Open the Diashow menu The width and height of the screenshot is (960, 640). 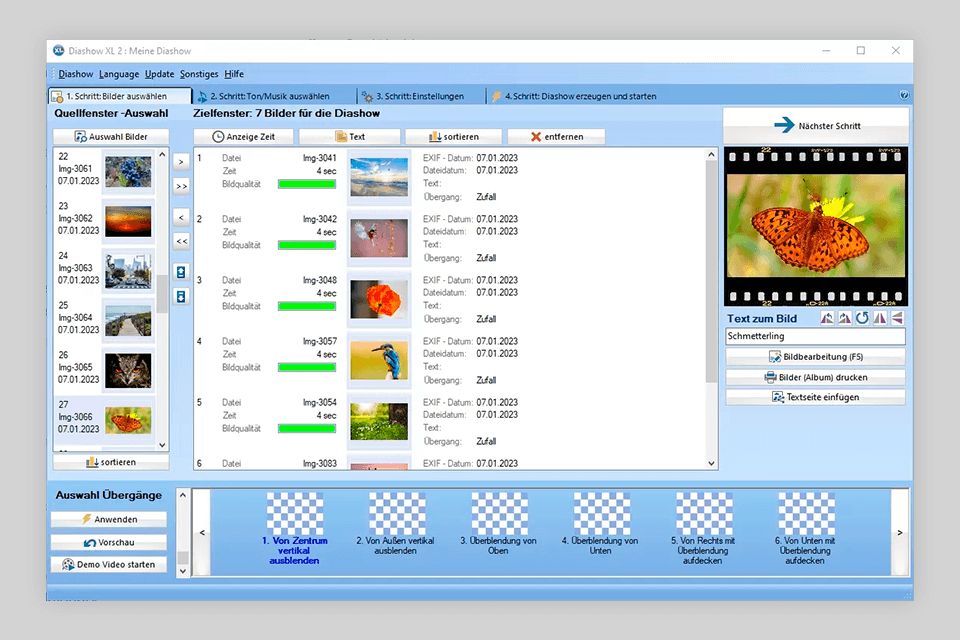[x=76, y=74]
